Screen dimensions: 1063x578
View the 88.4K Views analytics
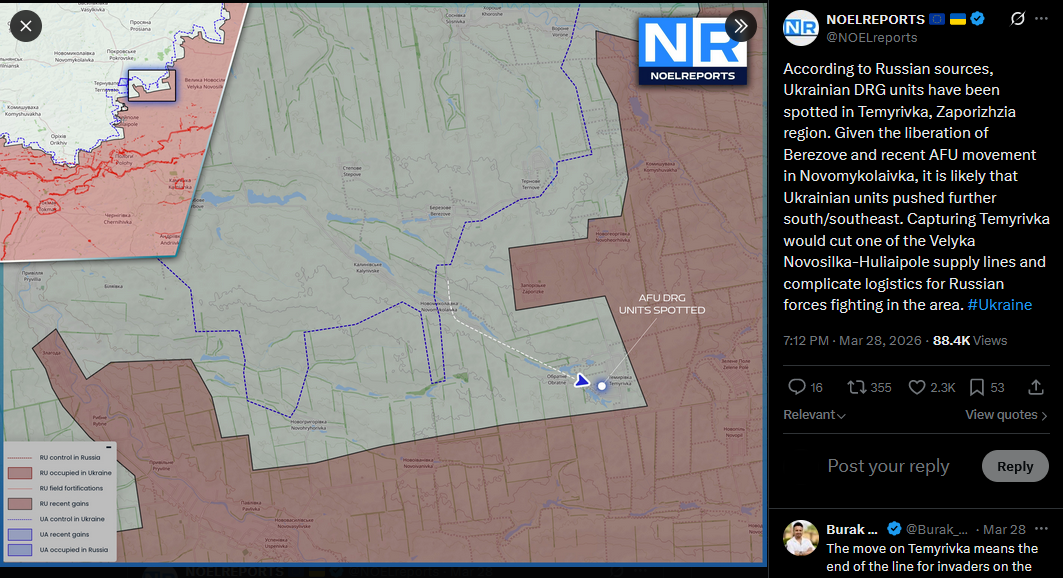click(969, 341)
